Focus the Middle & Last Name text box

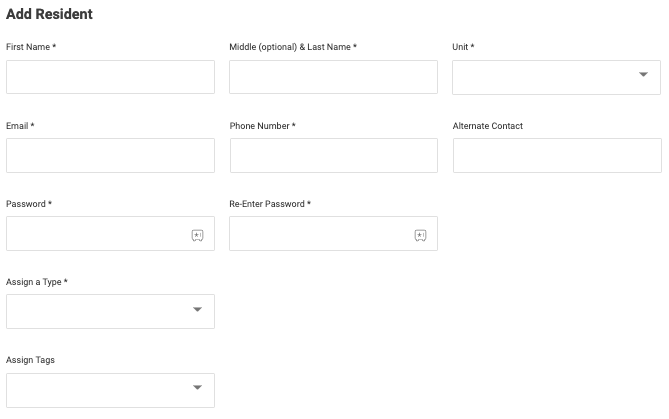(333, 77)
